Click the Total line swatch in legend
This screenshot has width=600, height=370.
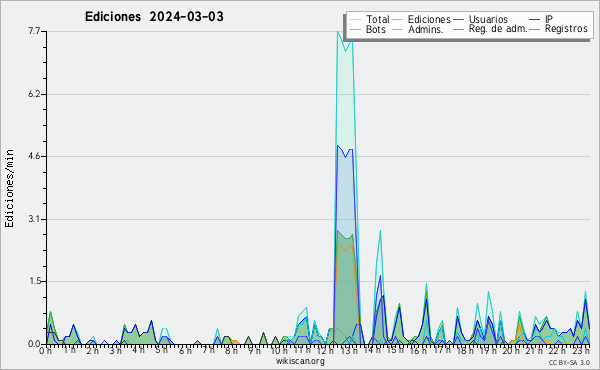(355, 19)
